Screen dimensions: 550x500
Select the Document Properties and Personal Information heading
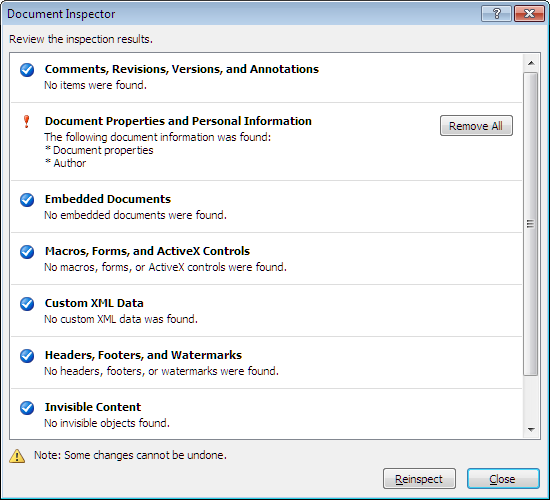178,121
